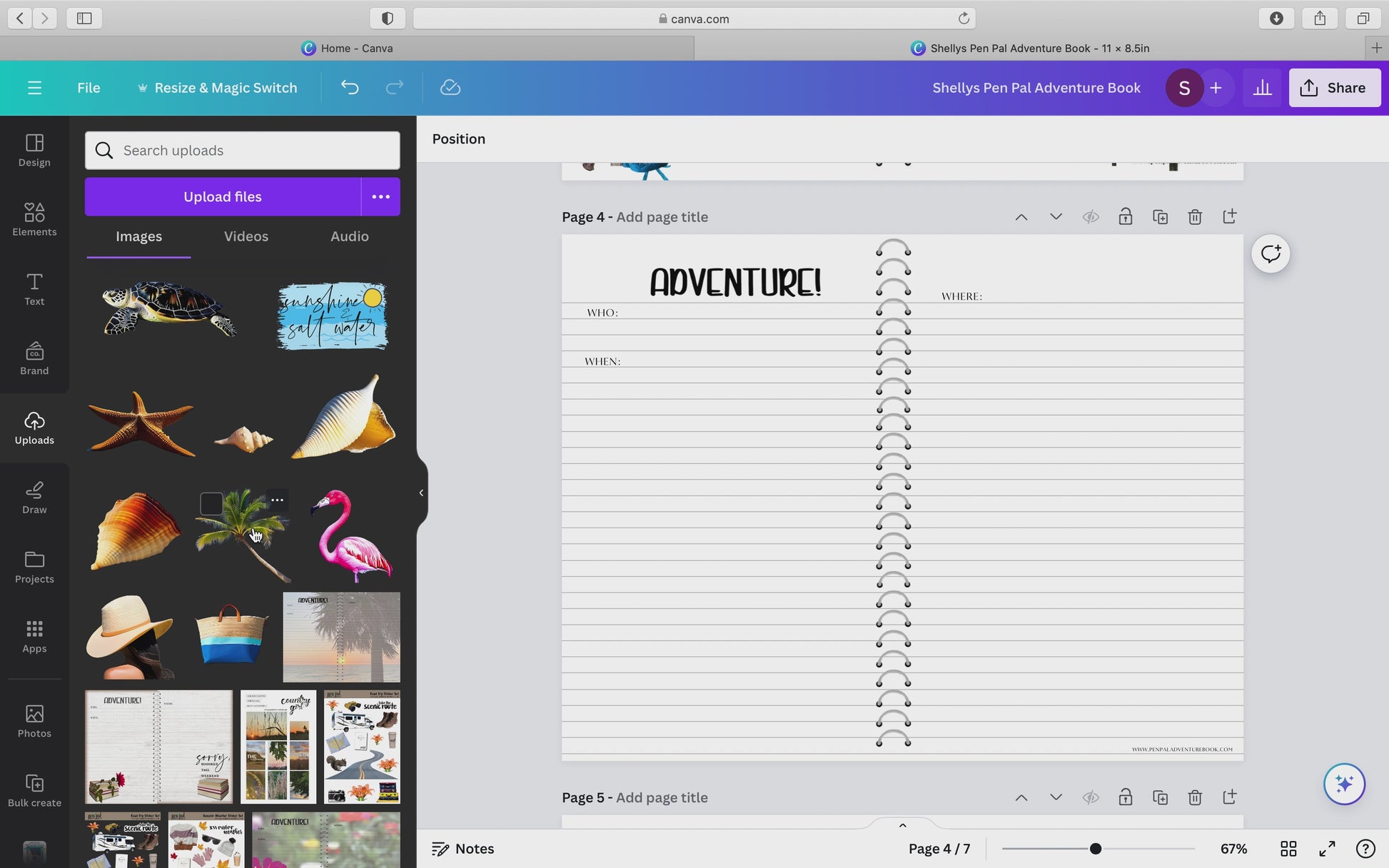Viewport: 1389px width, 868px height.
Task: Open the File menu
Action: (x=89, y=88)
